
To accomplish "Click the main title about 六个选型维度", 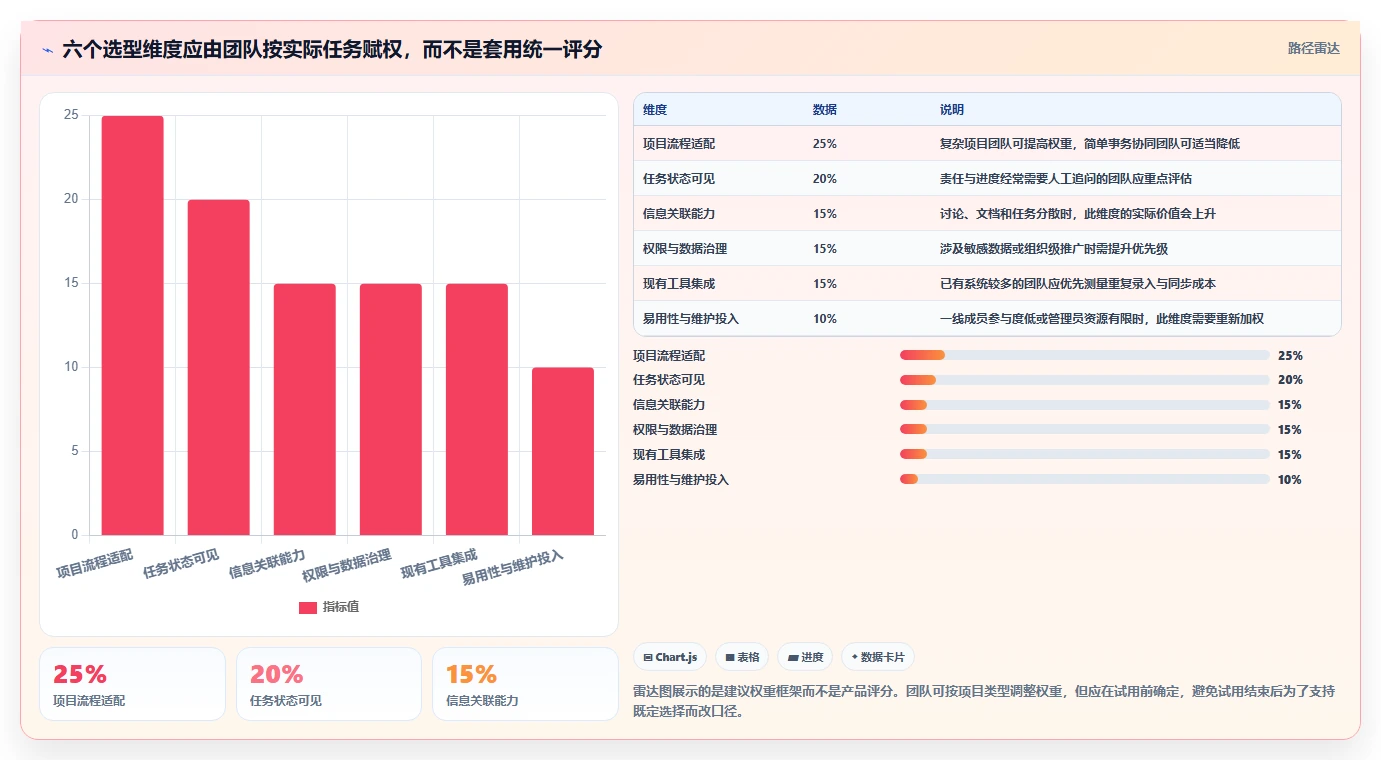I will click(x=332, y=49).
